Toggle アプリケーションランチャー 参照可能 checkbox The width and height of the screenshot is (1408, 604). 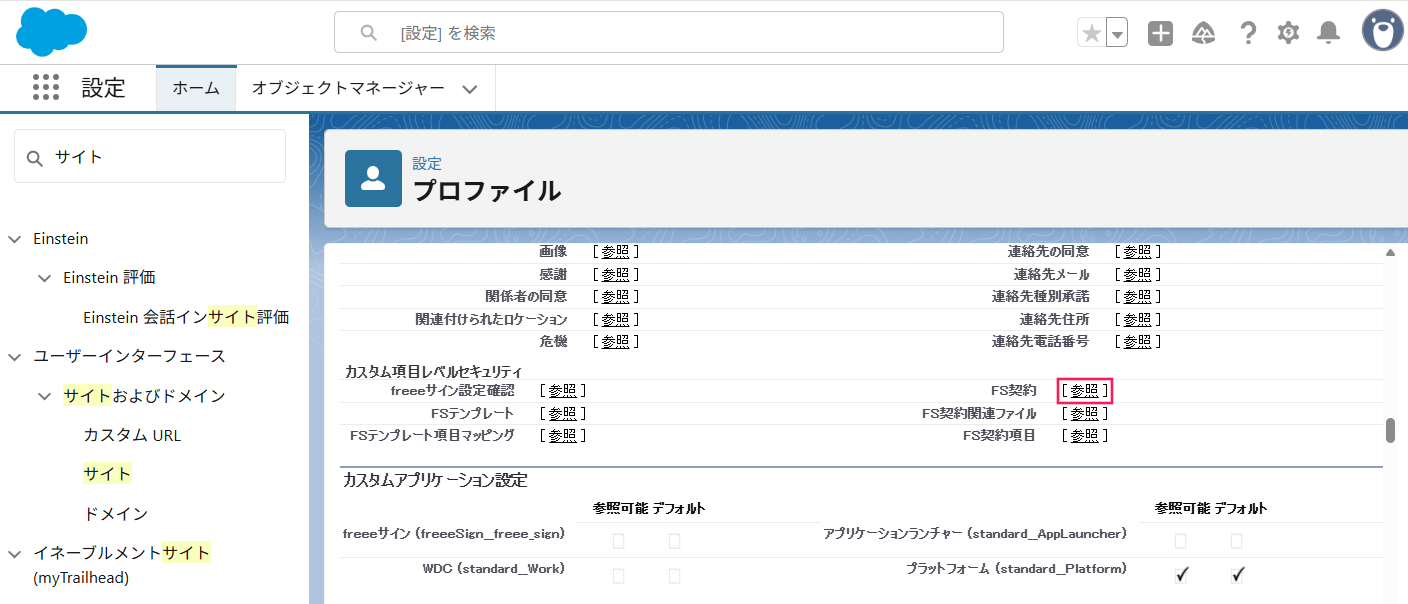click(x=1180, y=541)
